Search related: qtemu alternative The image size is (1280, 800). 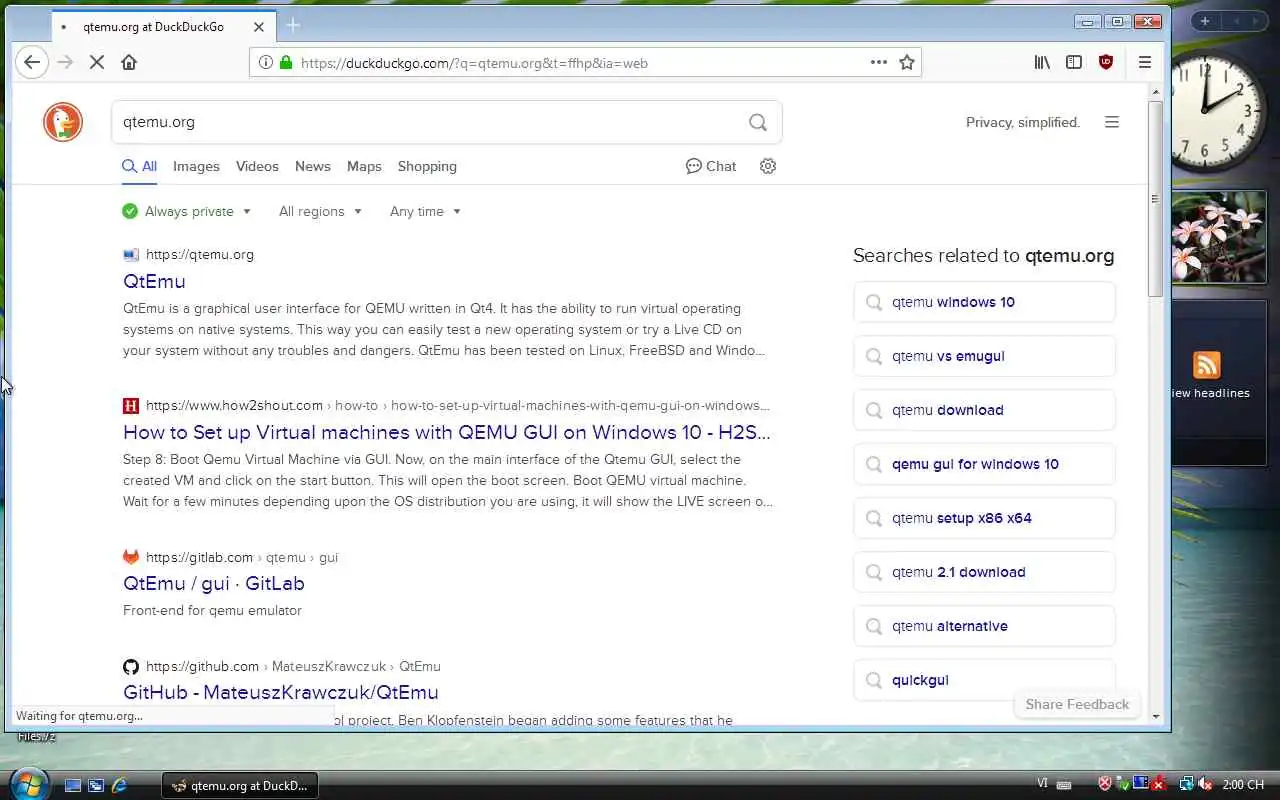[984, 626]
